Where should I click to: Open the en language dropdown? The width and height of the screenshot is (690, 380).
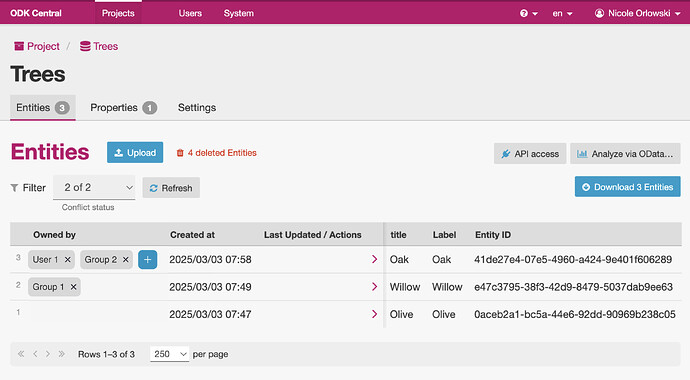(562, 13)
